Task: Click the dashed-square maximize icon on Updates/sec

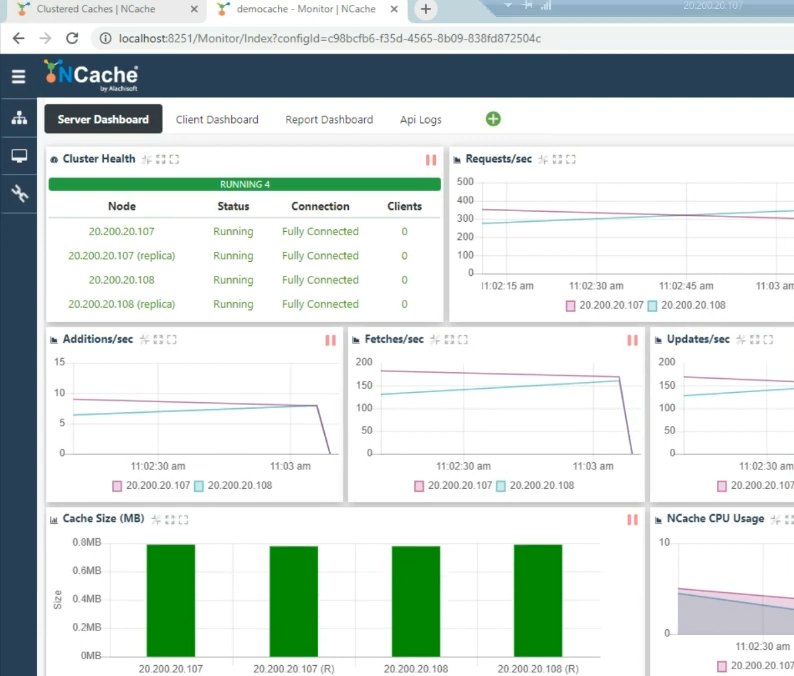Action: pos(755,340)
